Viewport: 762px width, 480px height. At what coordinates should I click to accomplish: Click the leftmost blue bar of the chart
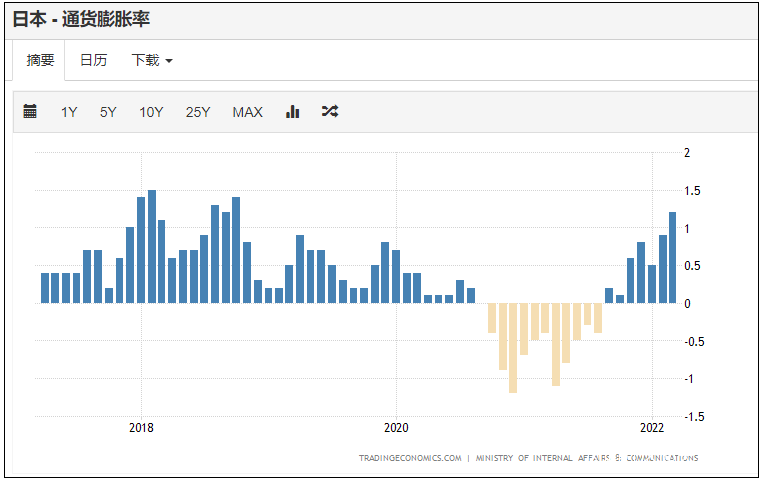pos(45,287)
